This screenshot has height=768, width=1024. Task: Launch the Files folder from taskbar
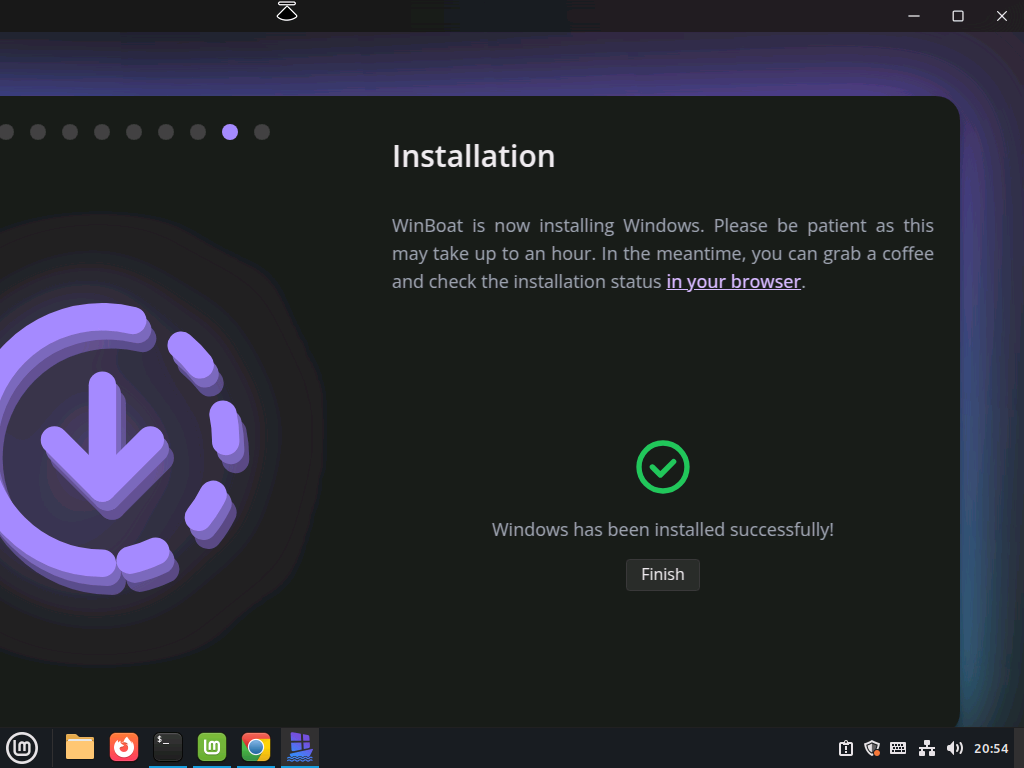80,747
